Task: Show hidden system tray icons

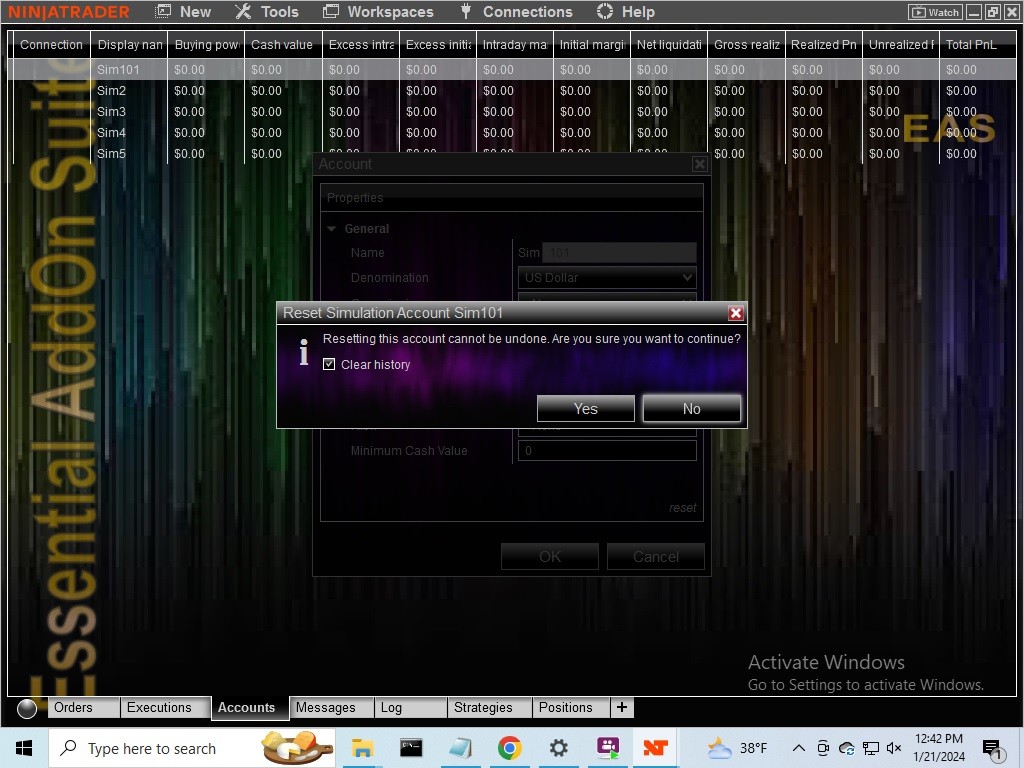Action: point(798,748)
